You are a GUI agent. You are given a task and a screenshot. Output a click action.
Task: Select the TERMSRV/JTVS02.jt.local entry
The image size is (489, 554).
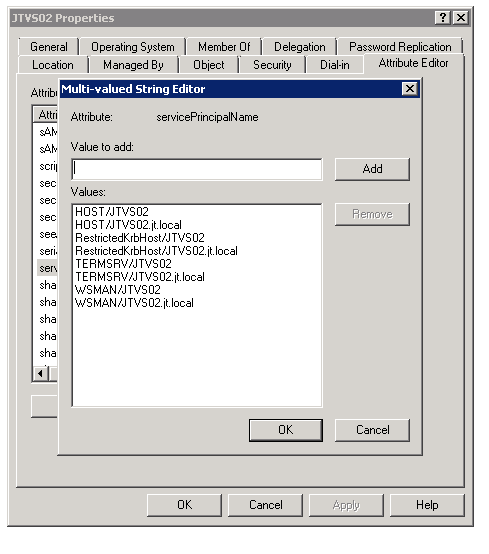pyautogui.click(x=140, y=277)
